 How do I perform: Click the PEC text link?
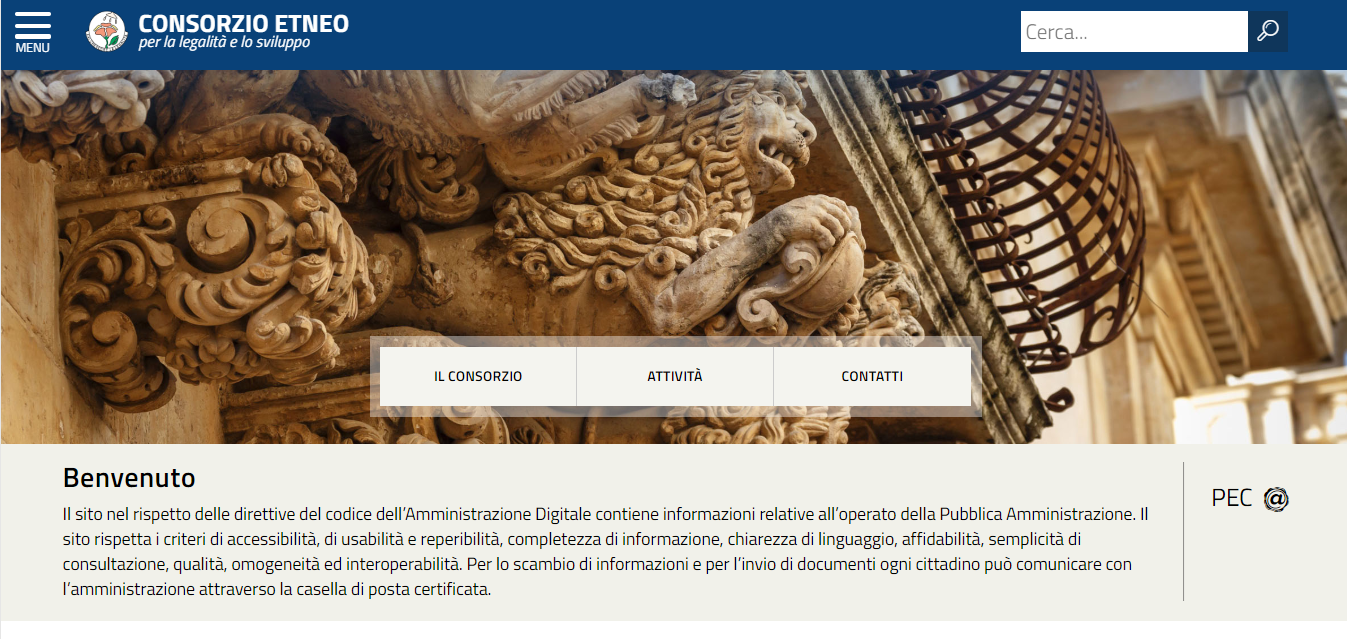(1231, 498)
